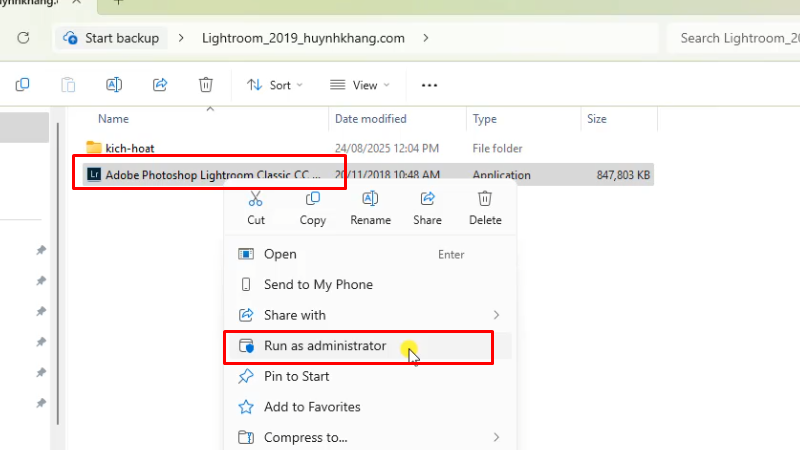800x450 pixels.
Task: Click the Start backup button
Action: pyautogui.click(x=112, y=38)
